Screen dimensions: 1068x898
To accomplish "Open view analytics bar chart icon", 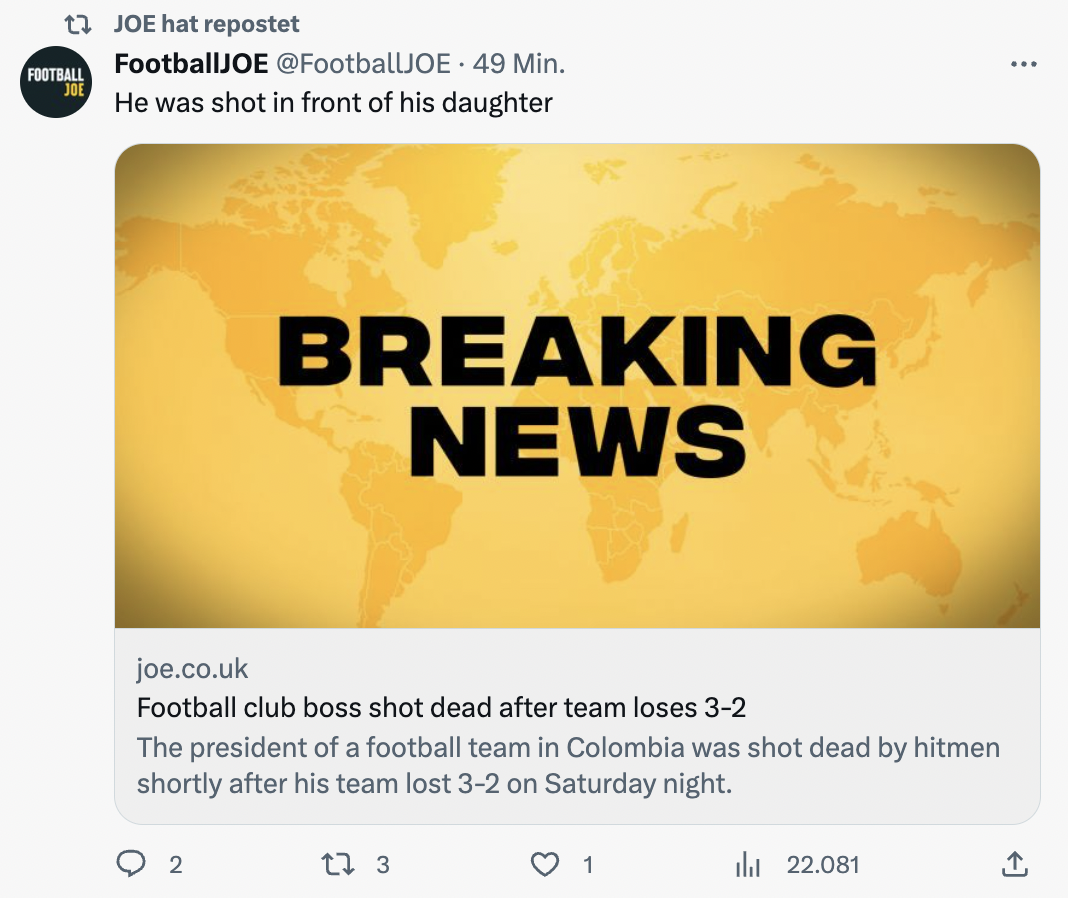I will pyautogui.click(x=749, y=865).
